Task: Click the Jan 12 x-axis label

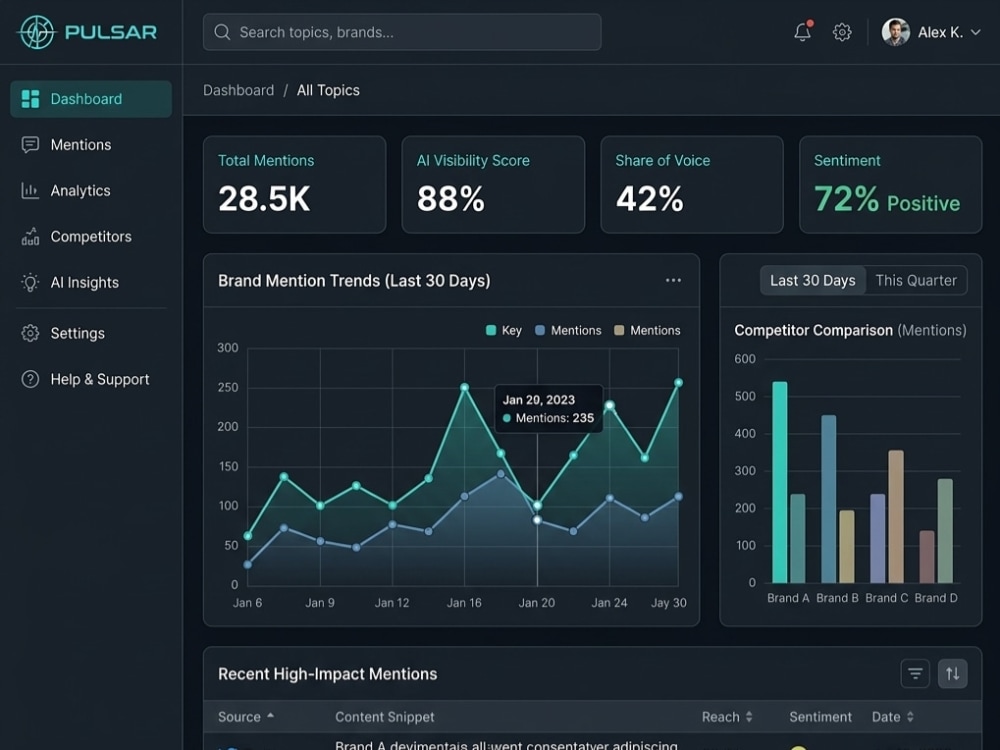Action: tap(392, 603)
